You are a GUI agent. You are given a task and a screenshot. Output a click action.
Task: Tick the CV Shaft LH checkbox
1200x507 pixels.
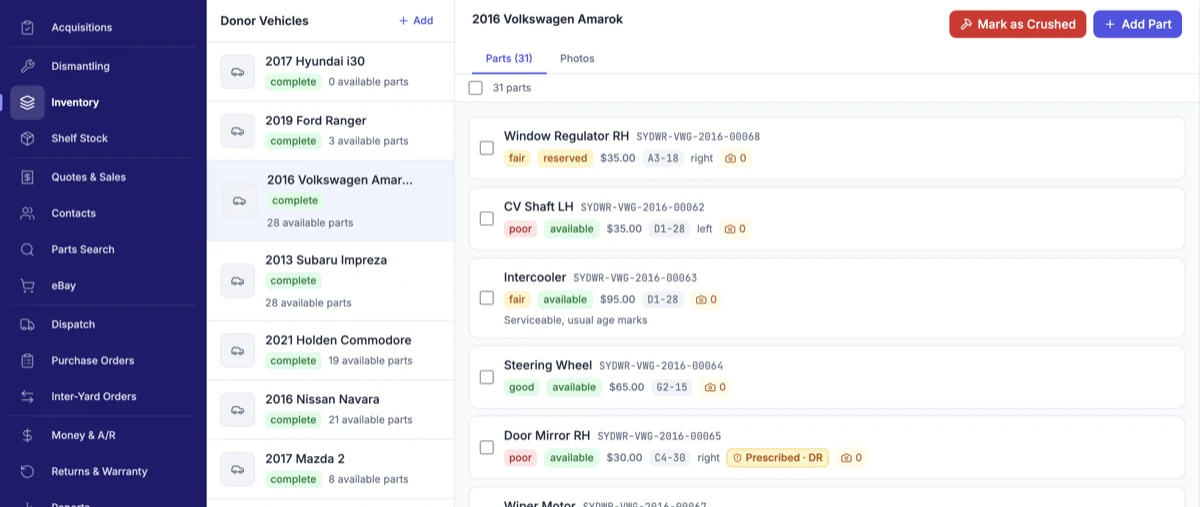487,218
